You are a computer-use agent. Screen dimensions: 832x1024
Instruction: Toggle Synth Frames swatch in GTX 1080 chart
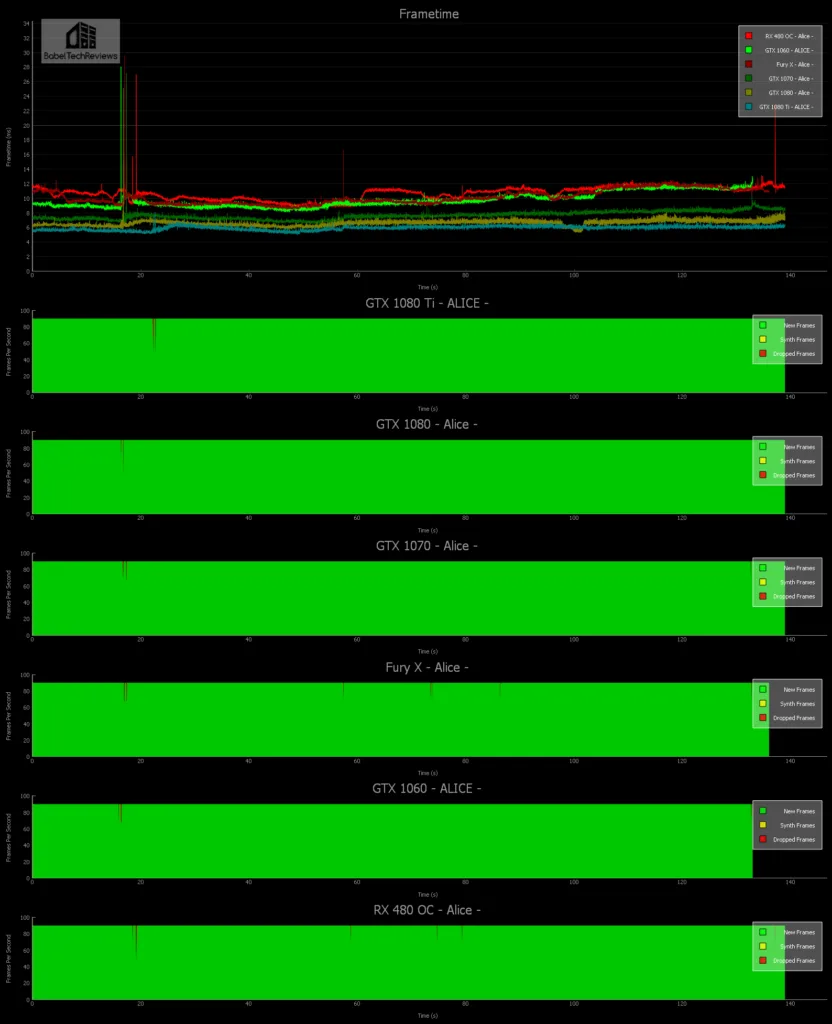763,461
